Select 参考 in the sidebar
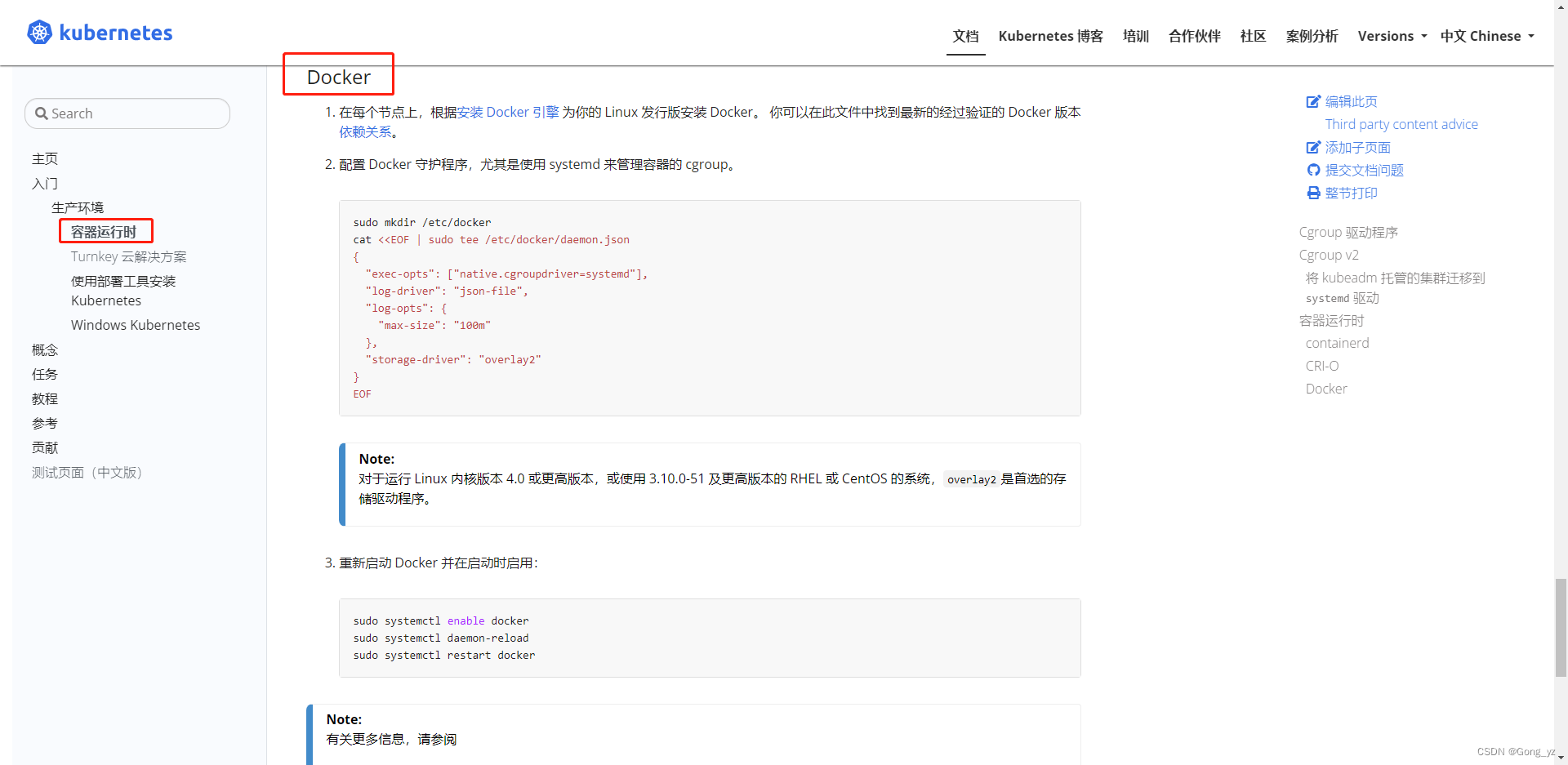Viewport: 1568px width, 765px height. pyautogui.click(x=45, y=423)
